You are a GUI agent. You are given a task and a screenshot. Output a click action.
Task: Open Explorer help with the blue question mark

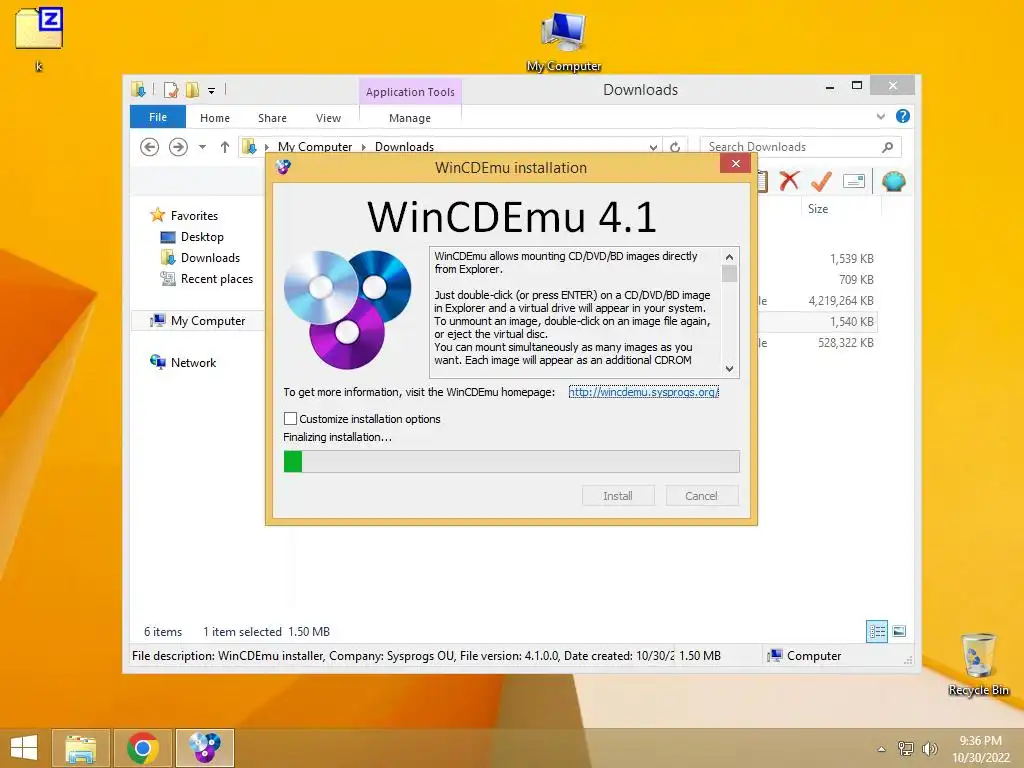click(903, 116)
